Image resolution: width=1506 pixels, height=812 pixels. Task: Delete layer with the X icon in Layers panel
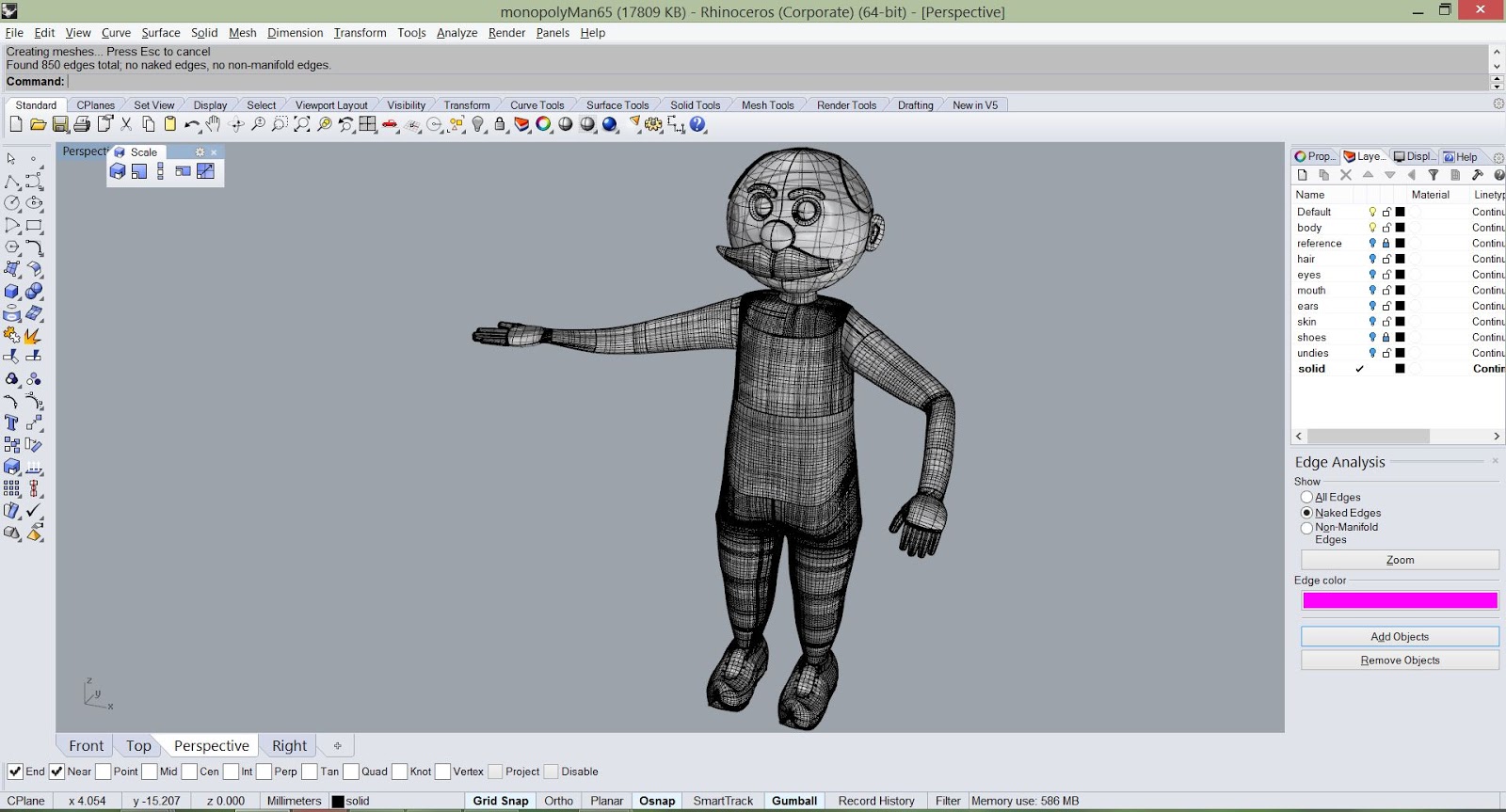[1346, 175]
